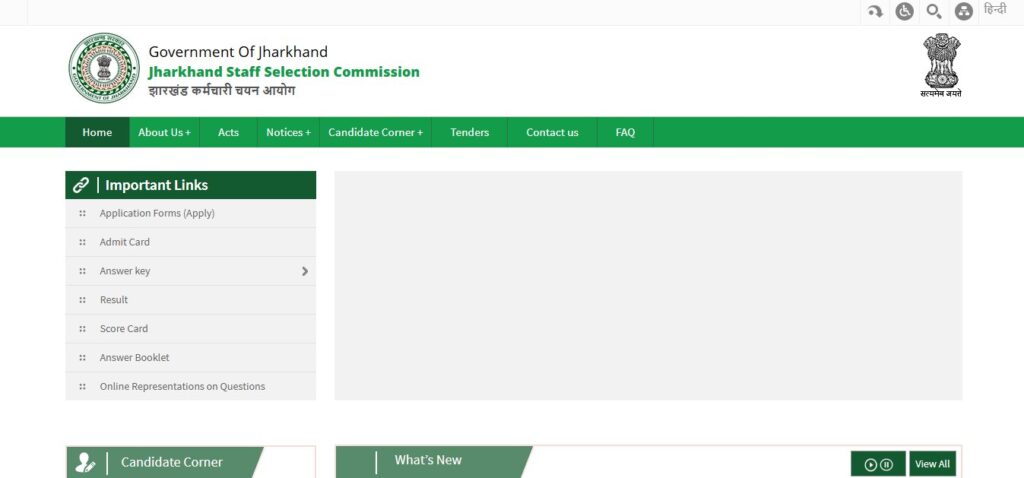Screen dimensions: 1024x478
Task: Click the grey banner slider area
Action: (648, 285)
